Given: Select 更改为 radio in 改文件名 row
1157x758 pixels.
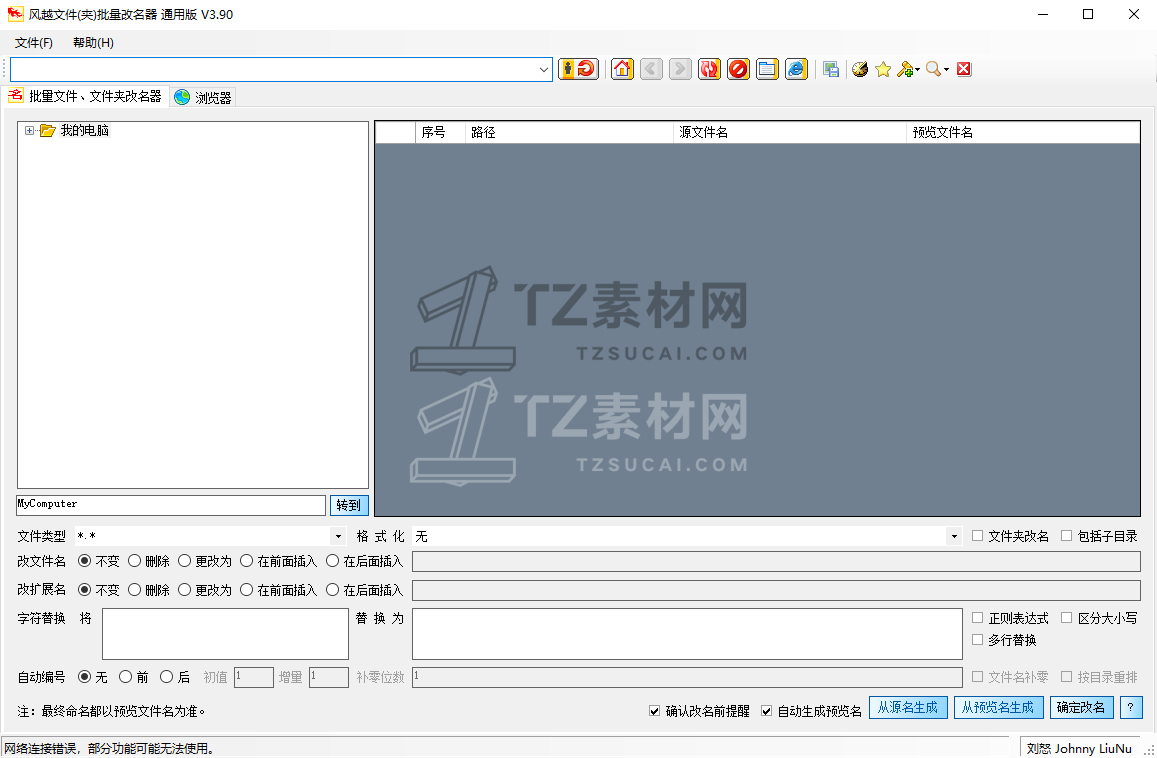Looking at the screenshot, I should pyautogui.click(x=184, y=561).
